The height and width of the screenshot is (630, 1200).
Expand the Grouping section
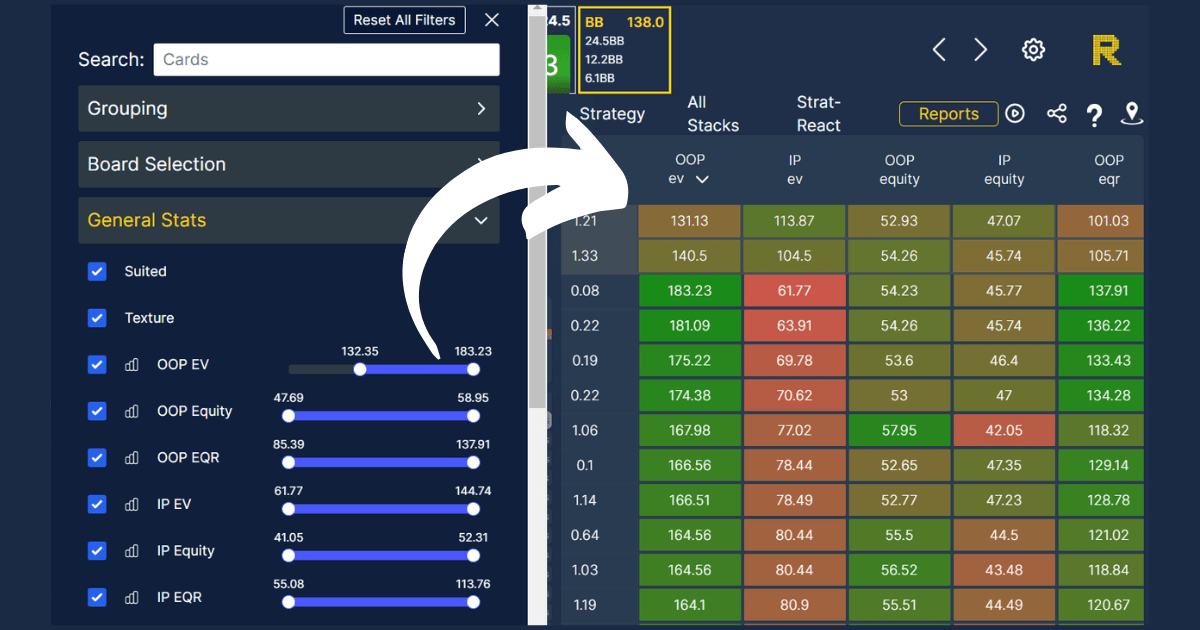point(288,109)
